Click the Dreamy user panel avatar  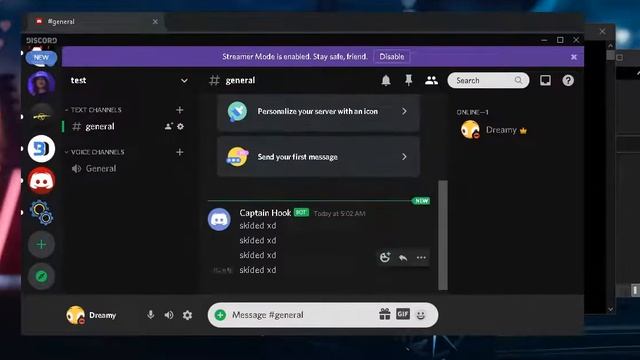(76, 315)
